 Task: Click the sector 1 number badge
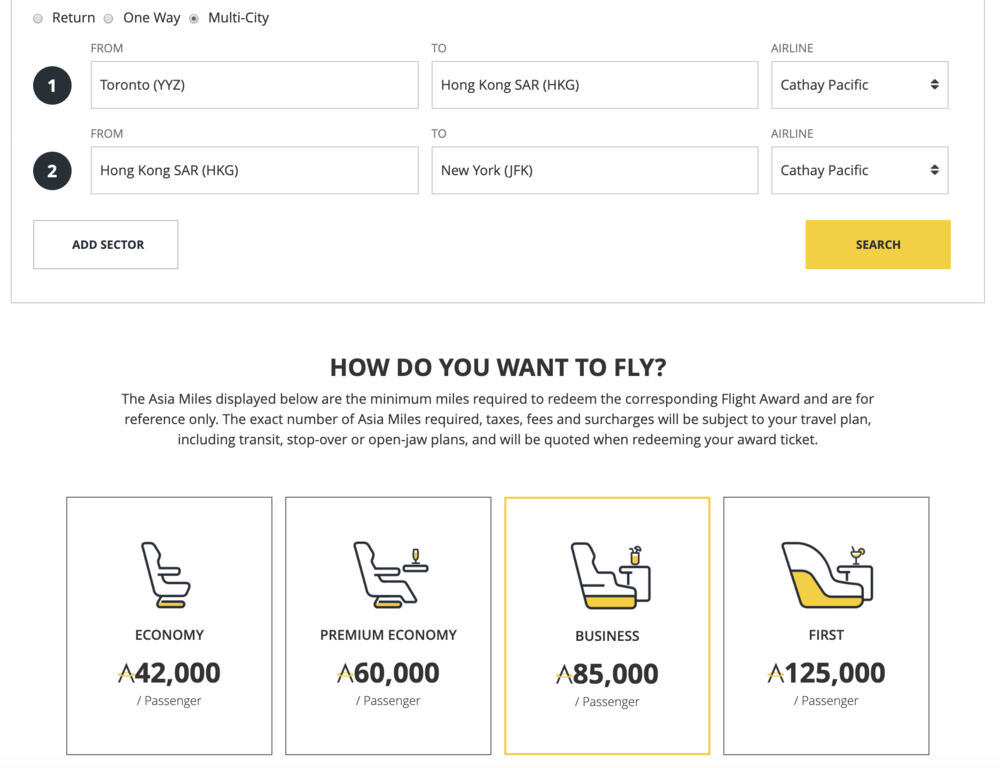coord(52,85)
